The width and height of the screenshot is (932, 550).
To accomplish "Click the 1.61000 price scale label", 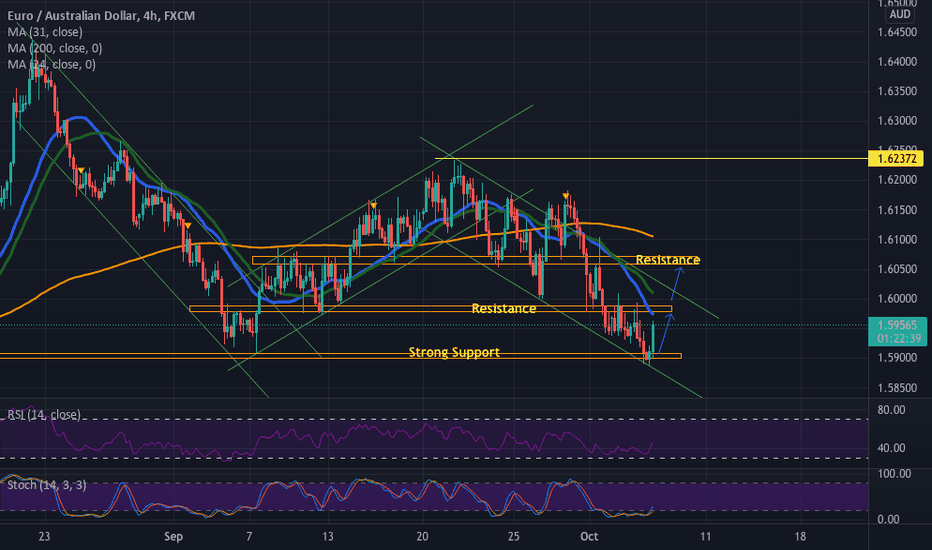I will pos(897,240).
